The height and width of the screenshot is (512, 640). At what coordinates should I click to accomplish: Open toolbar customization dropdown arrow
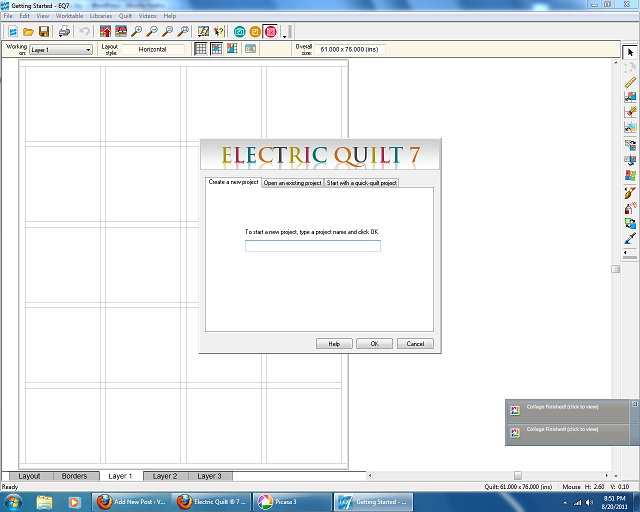284,37
